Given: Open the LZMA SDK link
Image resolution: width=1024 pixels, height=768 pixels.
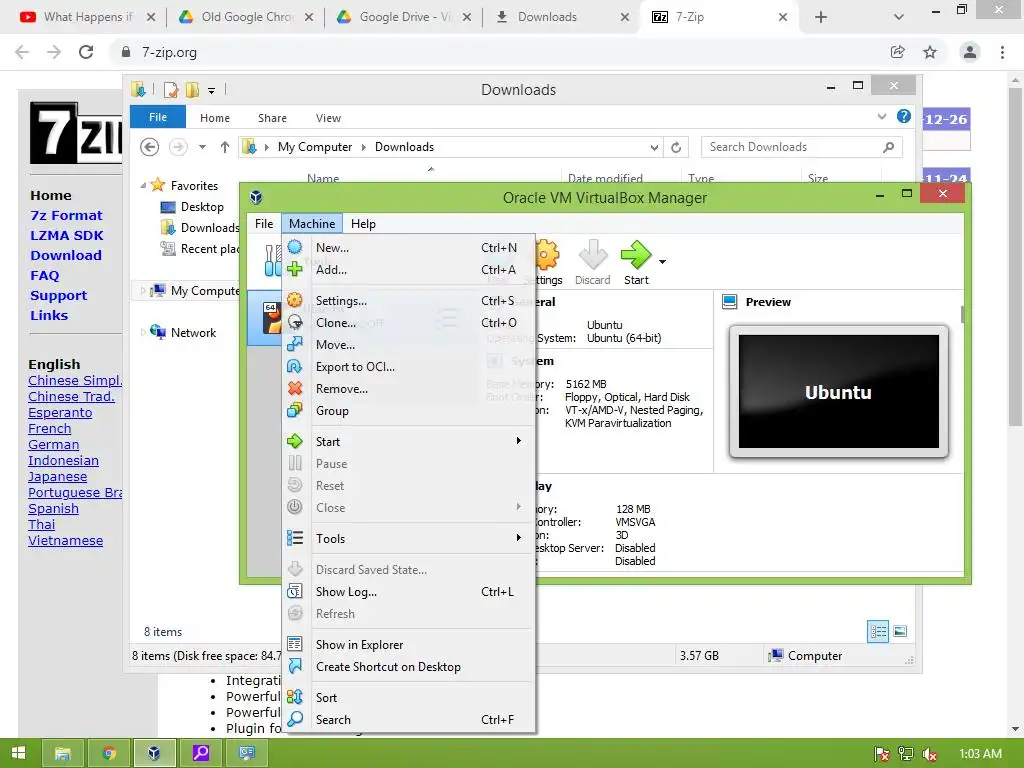Looking at the screenshot, I should 67,235.
